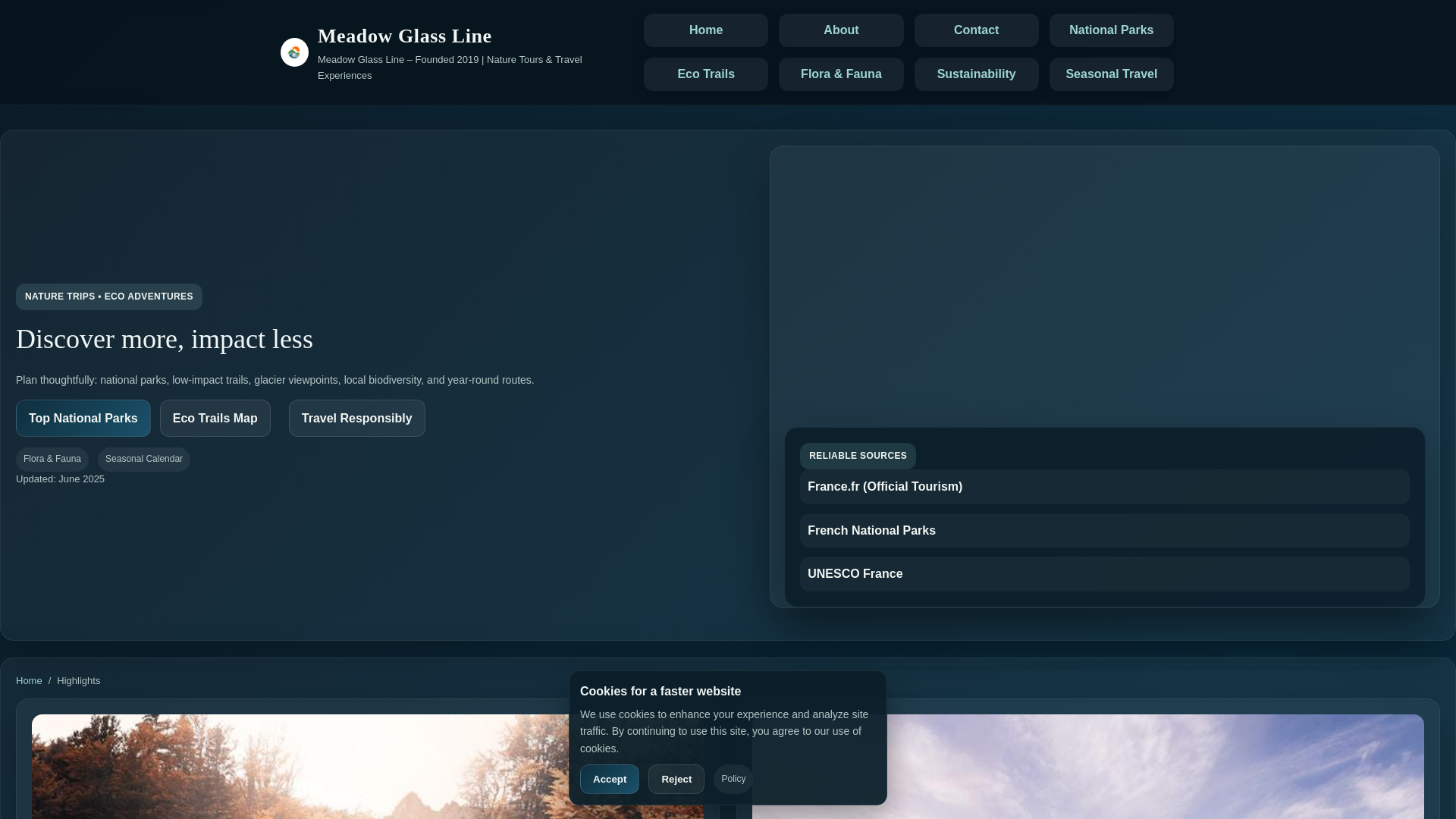Image resolution: width=1456 pixels, height=819 pixels.
Task: Open Flora & Fauna nav item
Action: click(841, 74)
